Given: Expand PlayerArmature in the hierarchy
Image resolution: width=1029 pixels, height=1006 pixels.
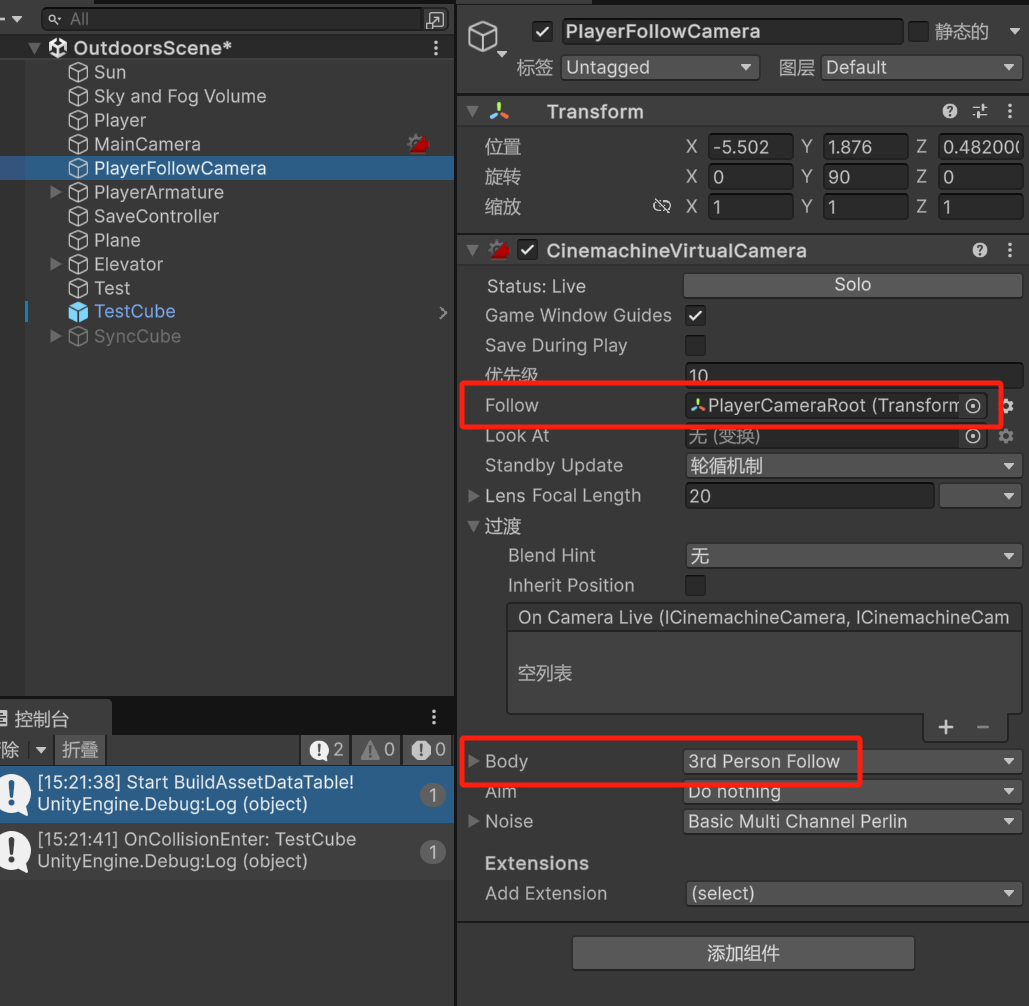Looking at the screenshot, I should (x=55, y=192).
